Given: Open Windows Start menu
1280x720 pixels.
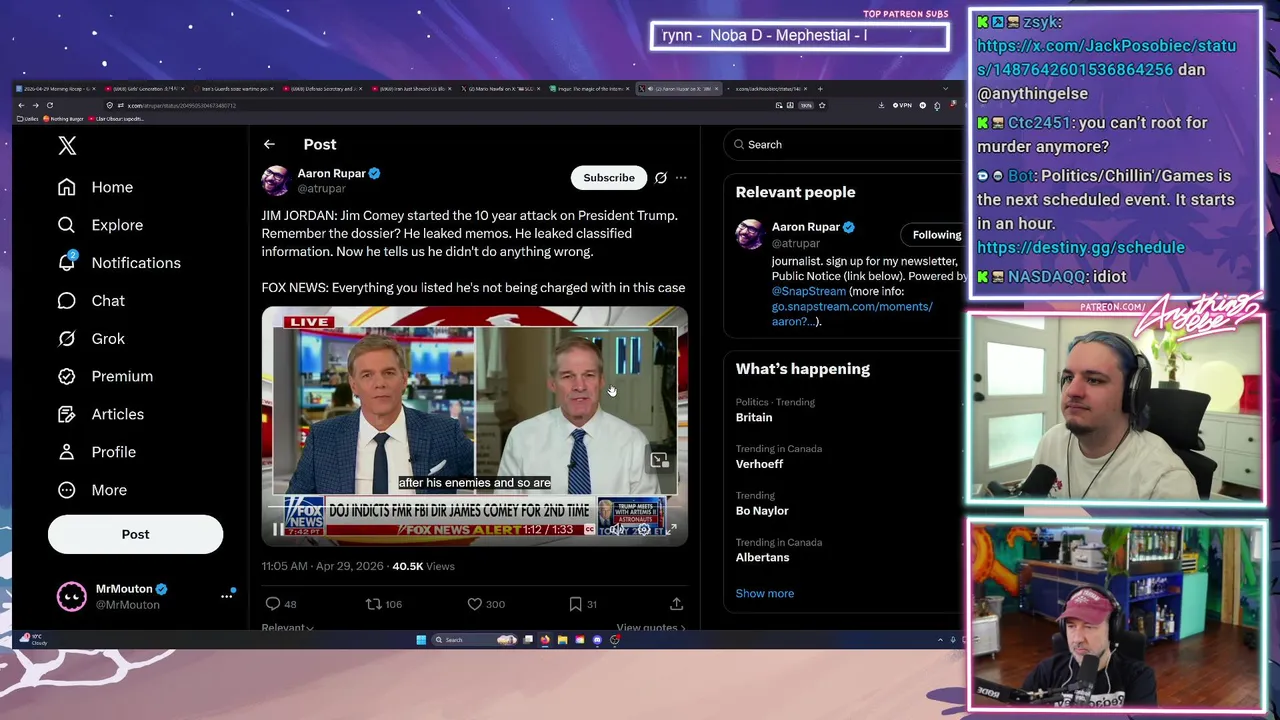Looking at the screenshot, I should click(x=421, y=640).
